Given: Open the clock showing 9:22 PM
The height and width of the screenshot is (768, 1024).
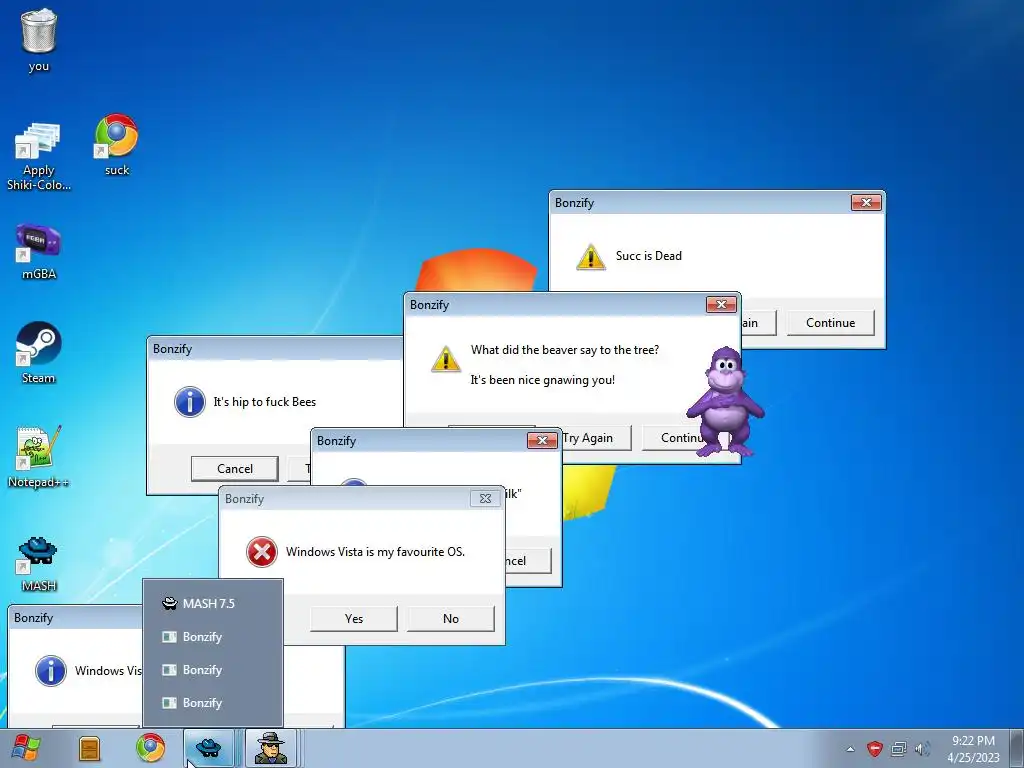Looking at the screenshot, I should coord(973,749).
